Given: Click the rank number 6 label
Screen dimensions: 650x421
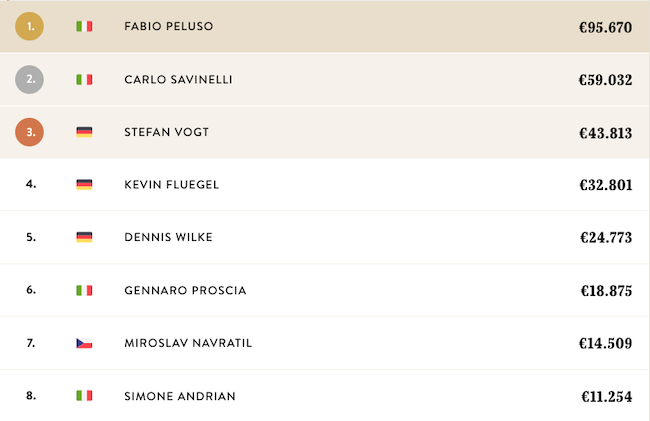Looking at the screenshot, I should click(31, 290).
